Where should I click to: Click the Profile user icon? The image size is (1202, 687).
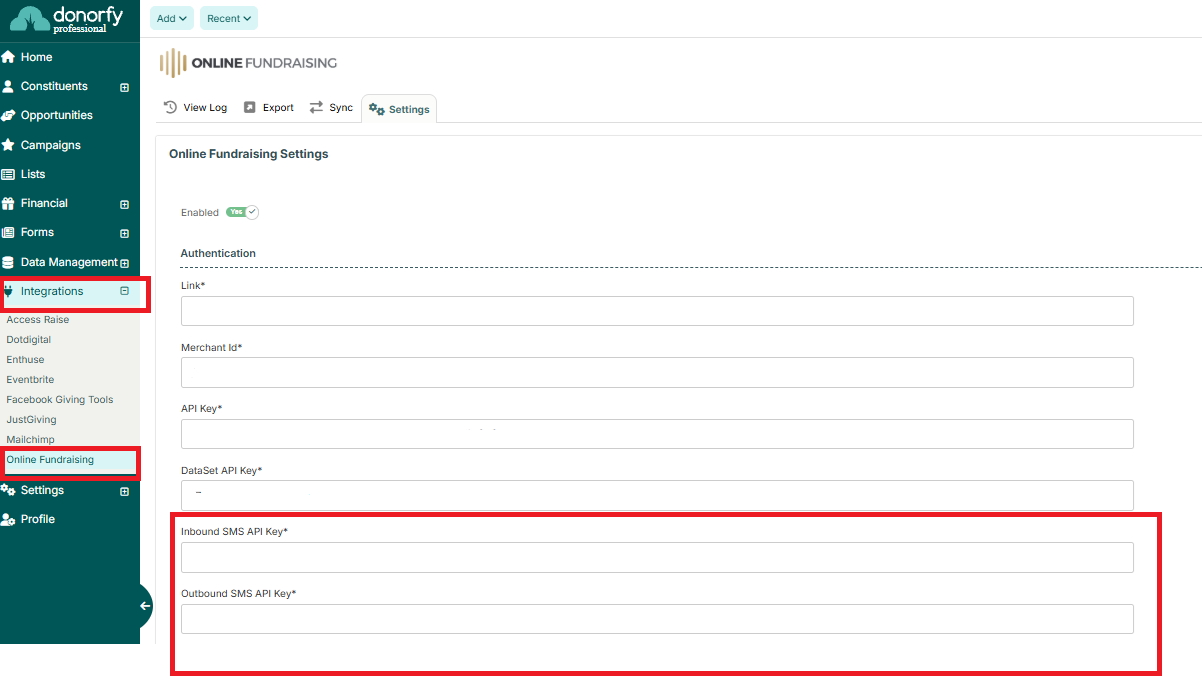click(8, 519)
